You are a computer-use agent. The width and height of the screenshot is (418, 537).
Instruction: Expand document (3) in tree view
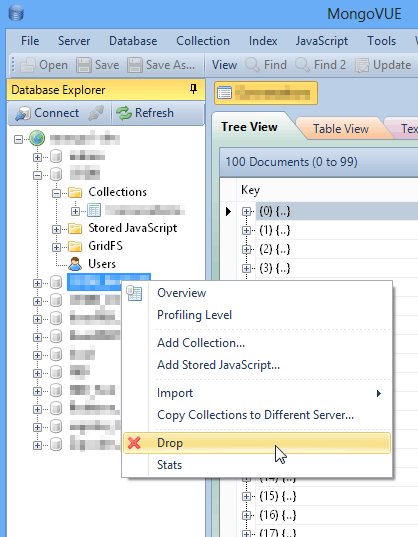pos(246,268)
